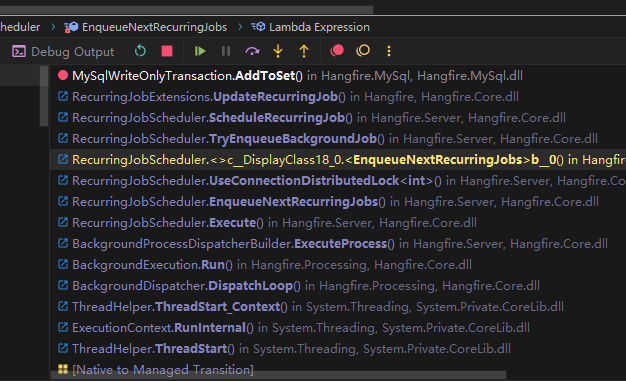Viewport: 626px width, 382px height.
Task: Click external-source icon on Execute frame
Action: [63, 222]
